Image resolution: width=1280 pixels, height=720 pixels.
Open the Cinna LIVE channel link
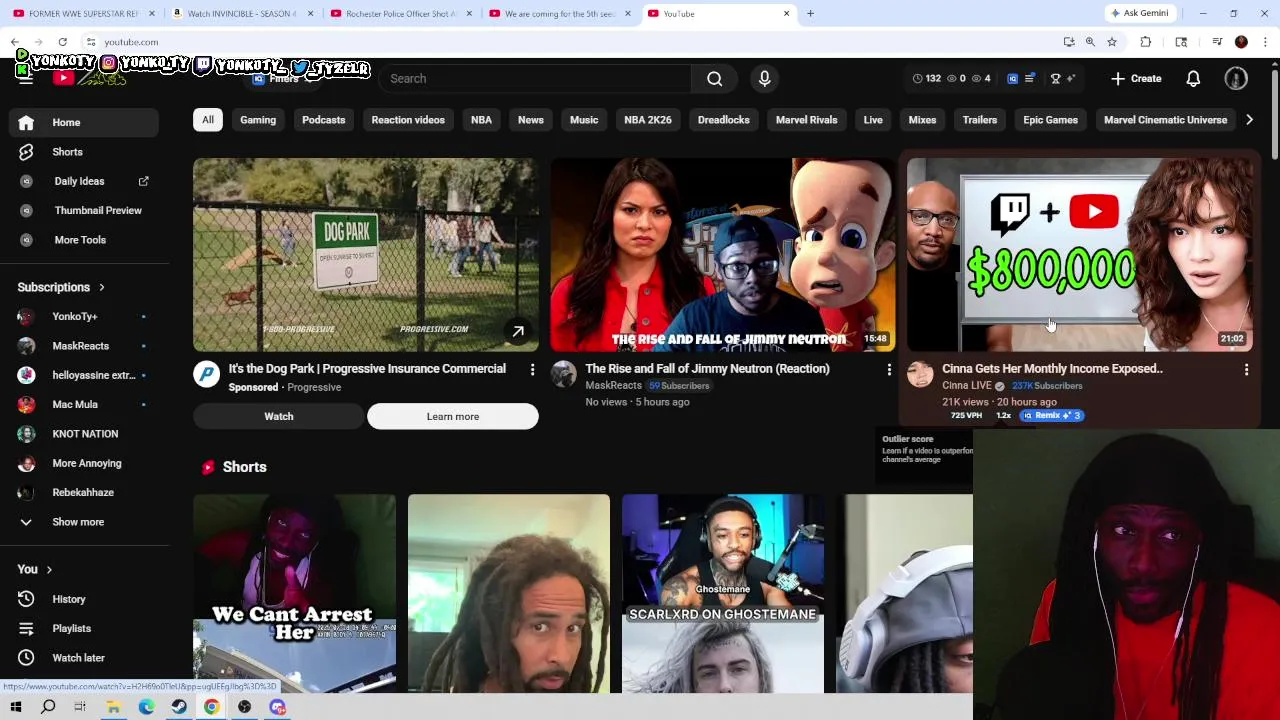coord(967,386)
